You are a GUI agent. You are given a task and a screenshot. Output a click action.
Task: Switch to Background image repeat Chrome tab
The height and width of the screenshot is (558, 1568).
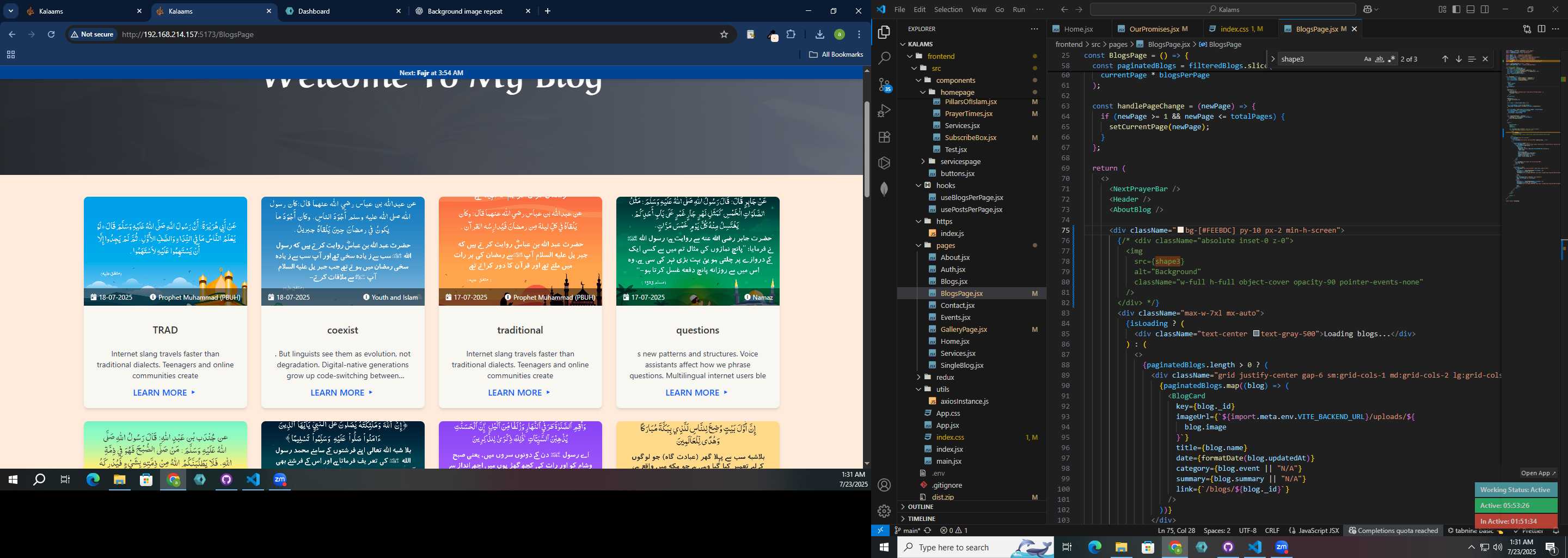473,11
